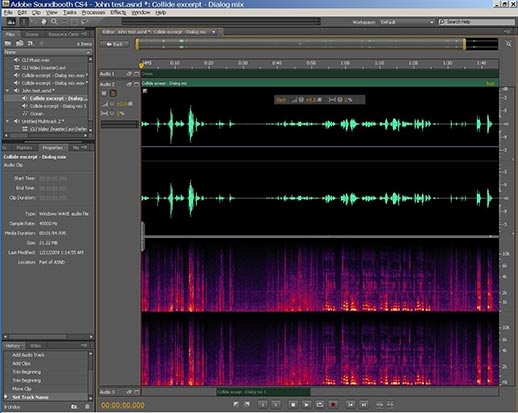
Task: Open the File menu
Action: (x=8, y=12)
